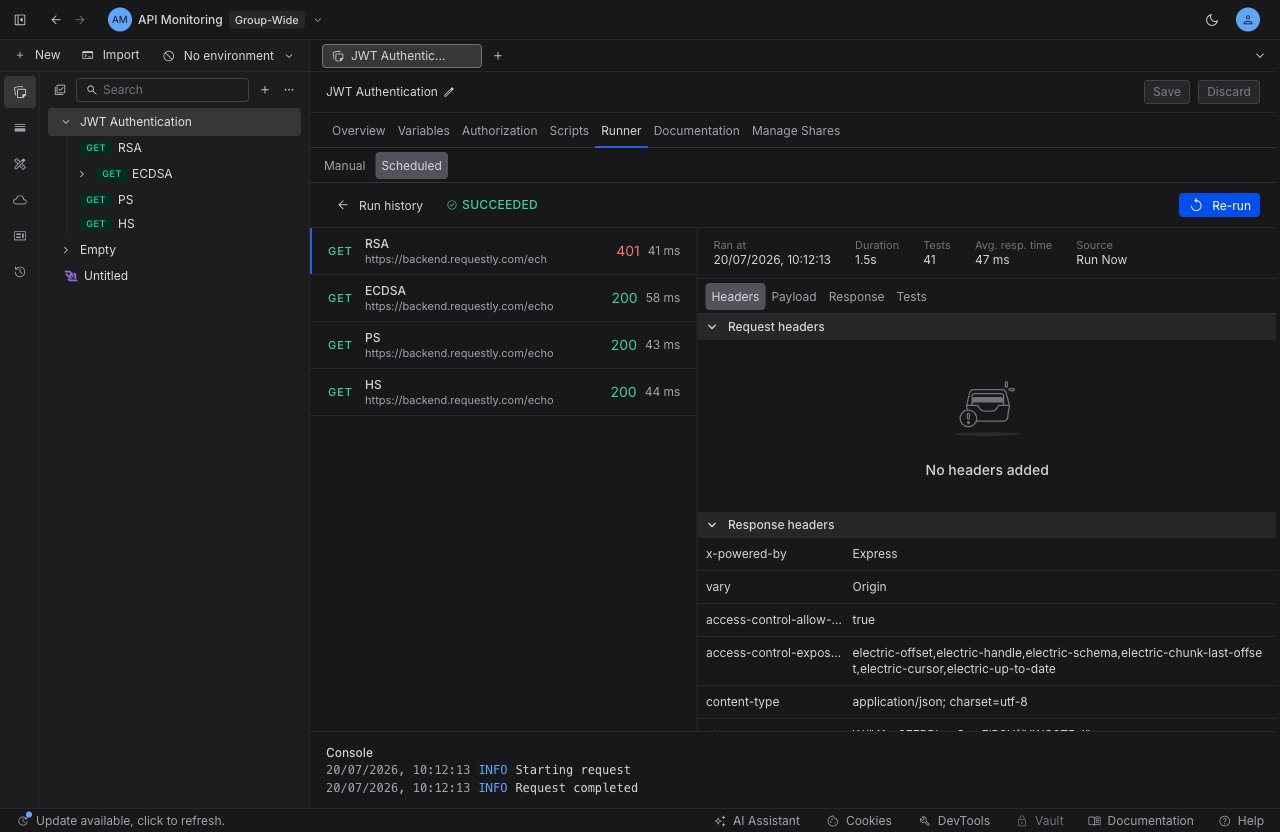Select the Headers tab

click(x=735, y=297)
